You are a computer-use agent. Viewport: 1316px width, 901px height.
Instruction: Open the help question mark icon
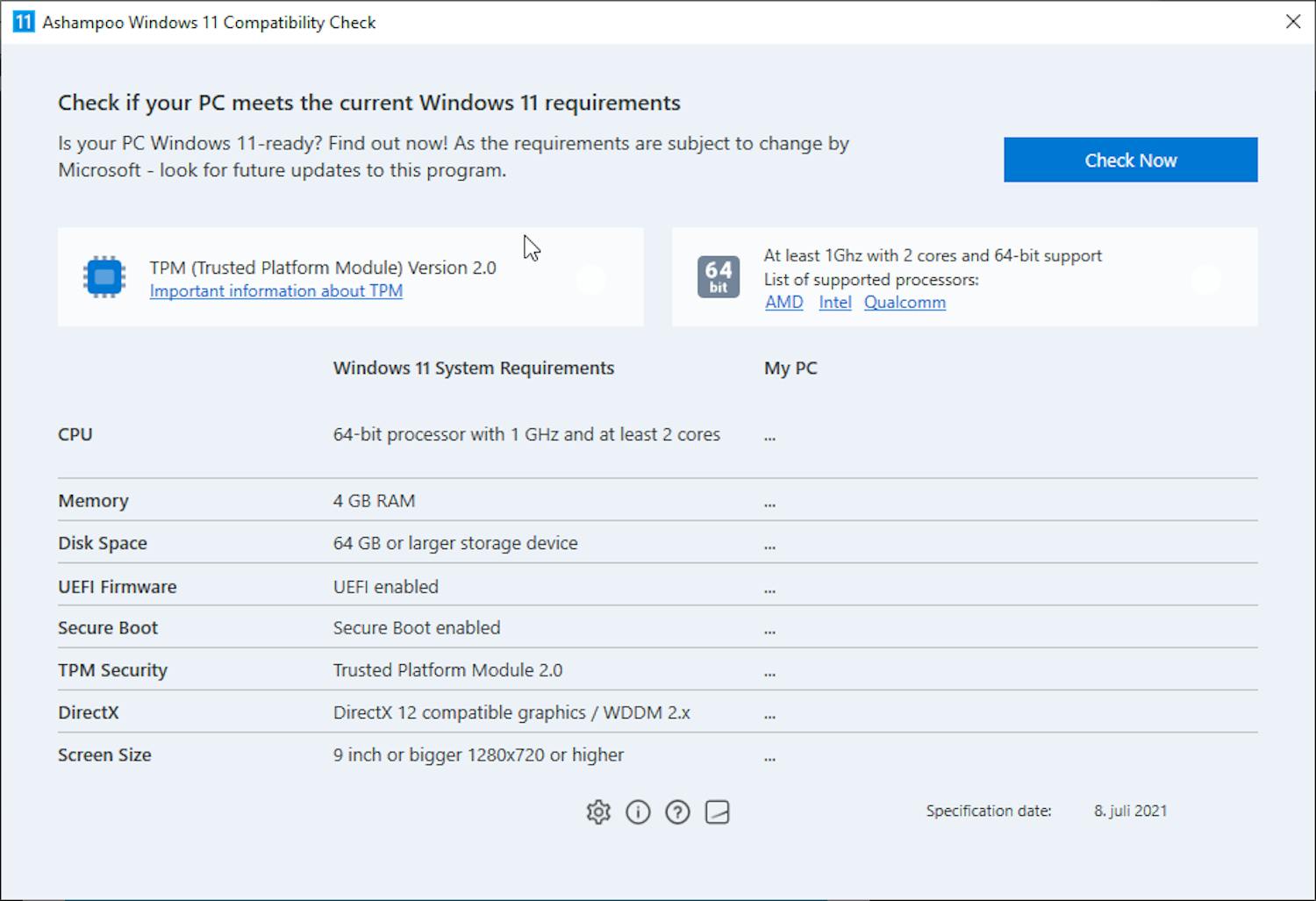tap(677, 812)
